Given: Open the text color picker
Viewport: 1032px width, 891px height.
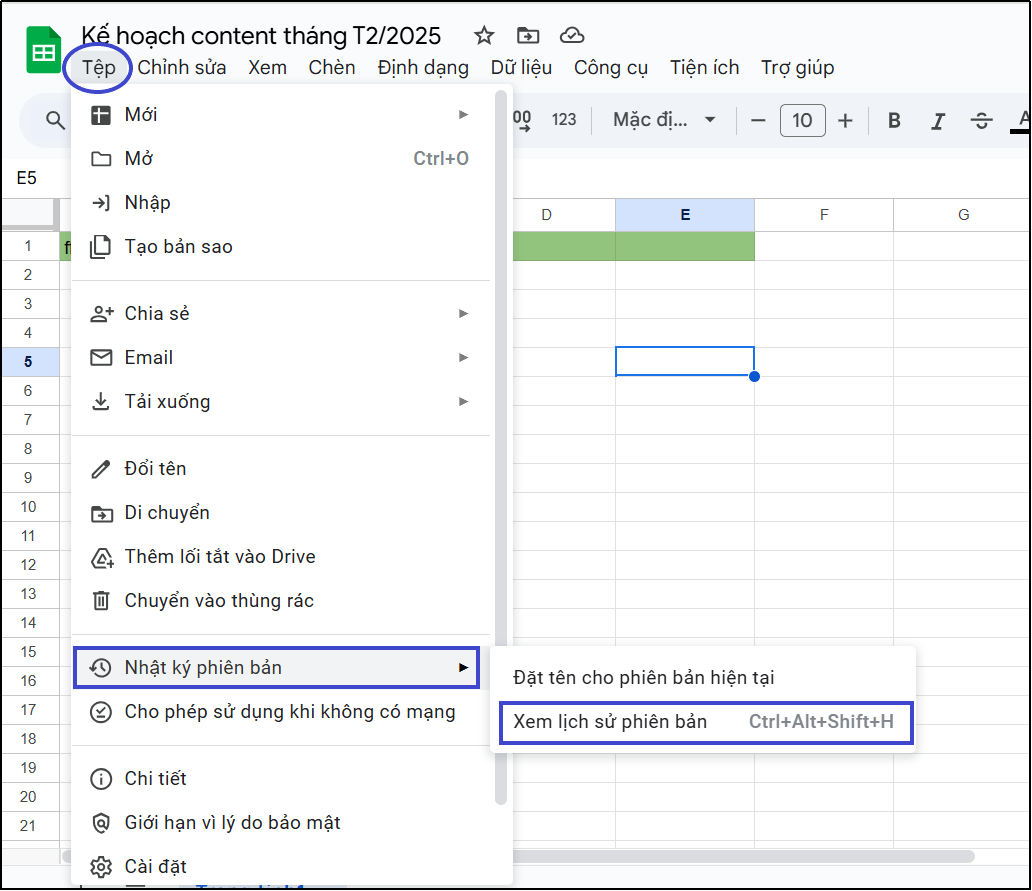Looking at the screenshot, I should 1021,120.
